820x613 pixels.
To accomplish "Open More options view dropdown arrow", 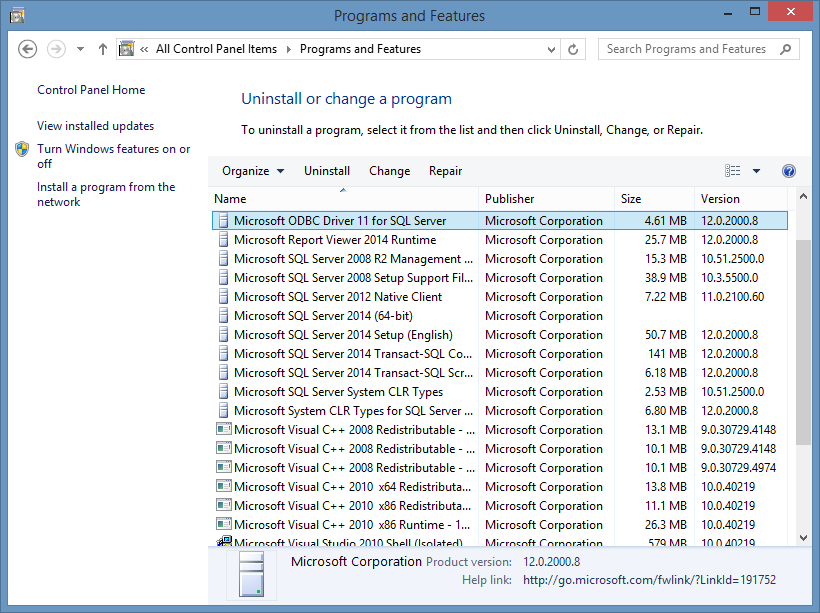I will pos(756,171).
